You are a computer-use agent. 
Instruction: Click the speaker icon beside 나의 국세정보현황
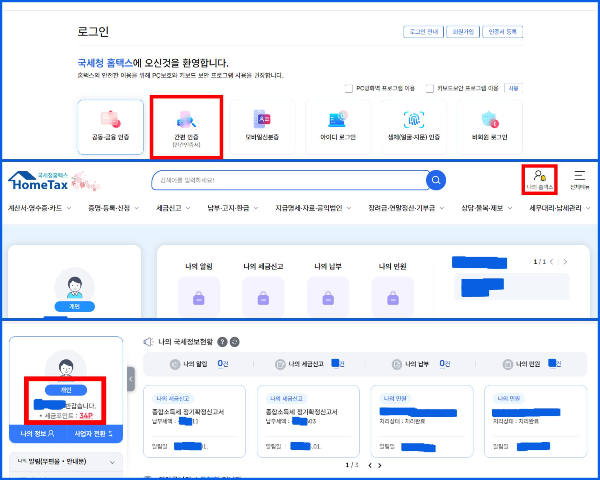pos(148,342)
